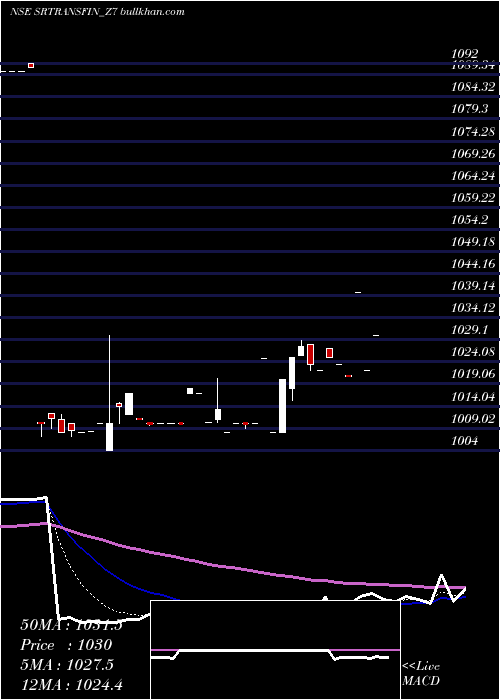Click the 1079.3 price axis label

click(x=469, y=108)
